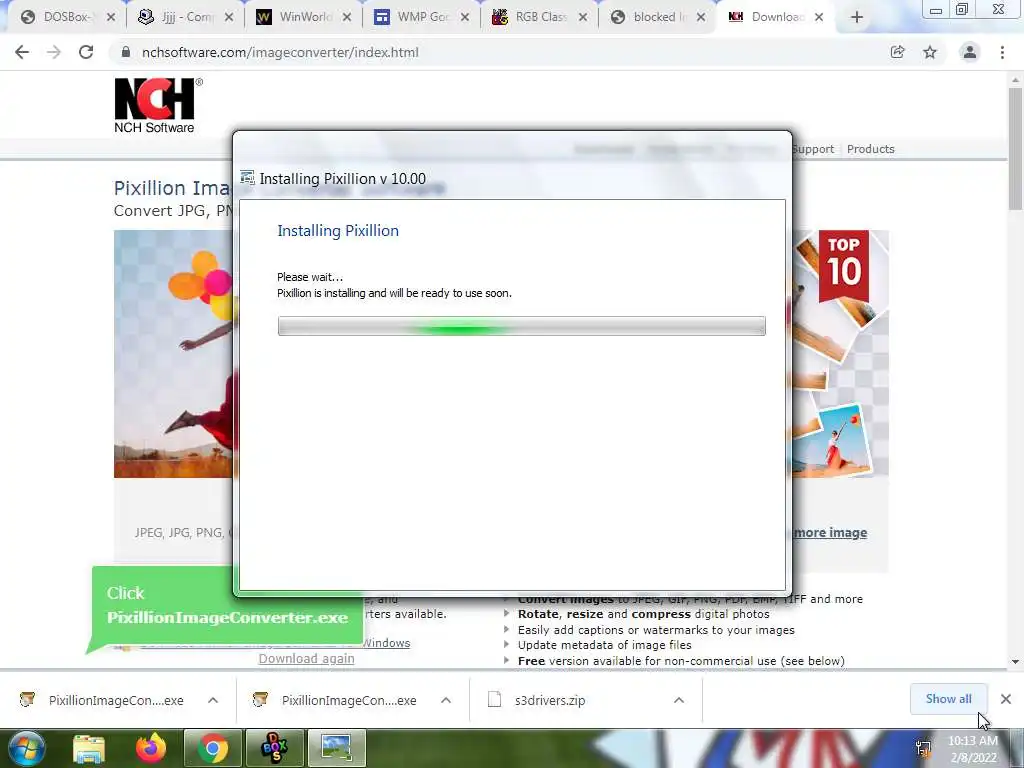The image size is (1024, 768).
Task: Click 'Update metadata of image files' text
Action: [604, 645]
